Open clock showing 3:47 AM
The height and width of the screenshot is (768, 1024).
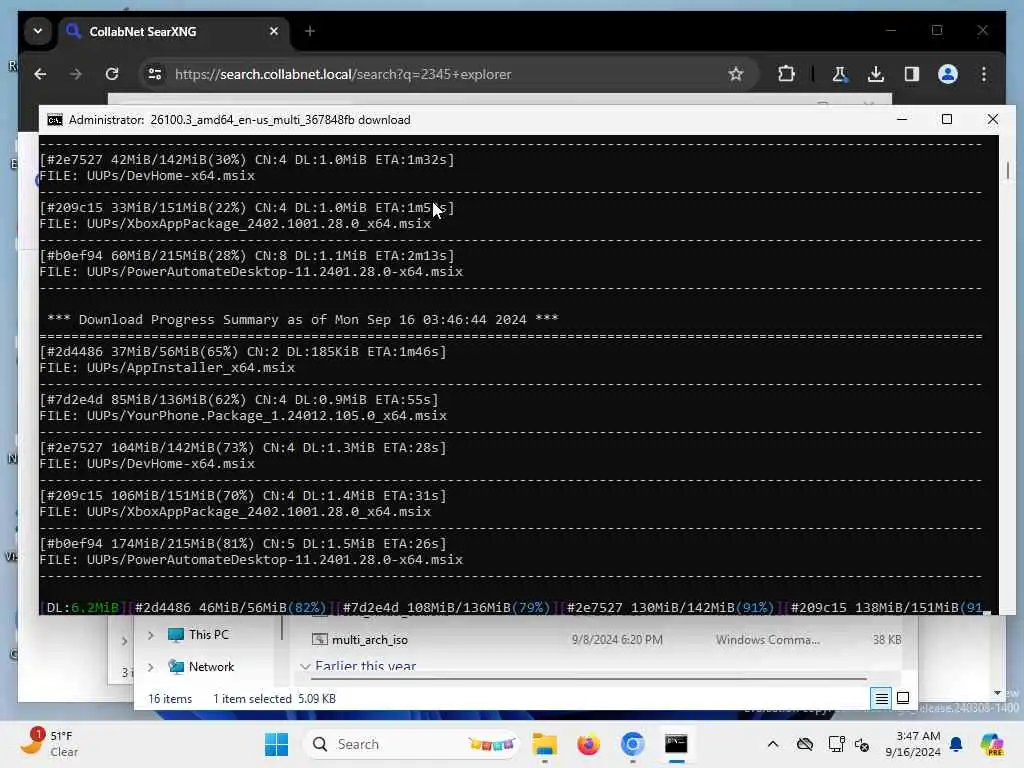[x=912, y=744]
